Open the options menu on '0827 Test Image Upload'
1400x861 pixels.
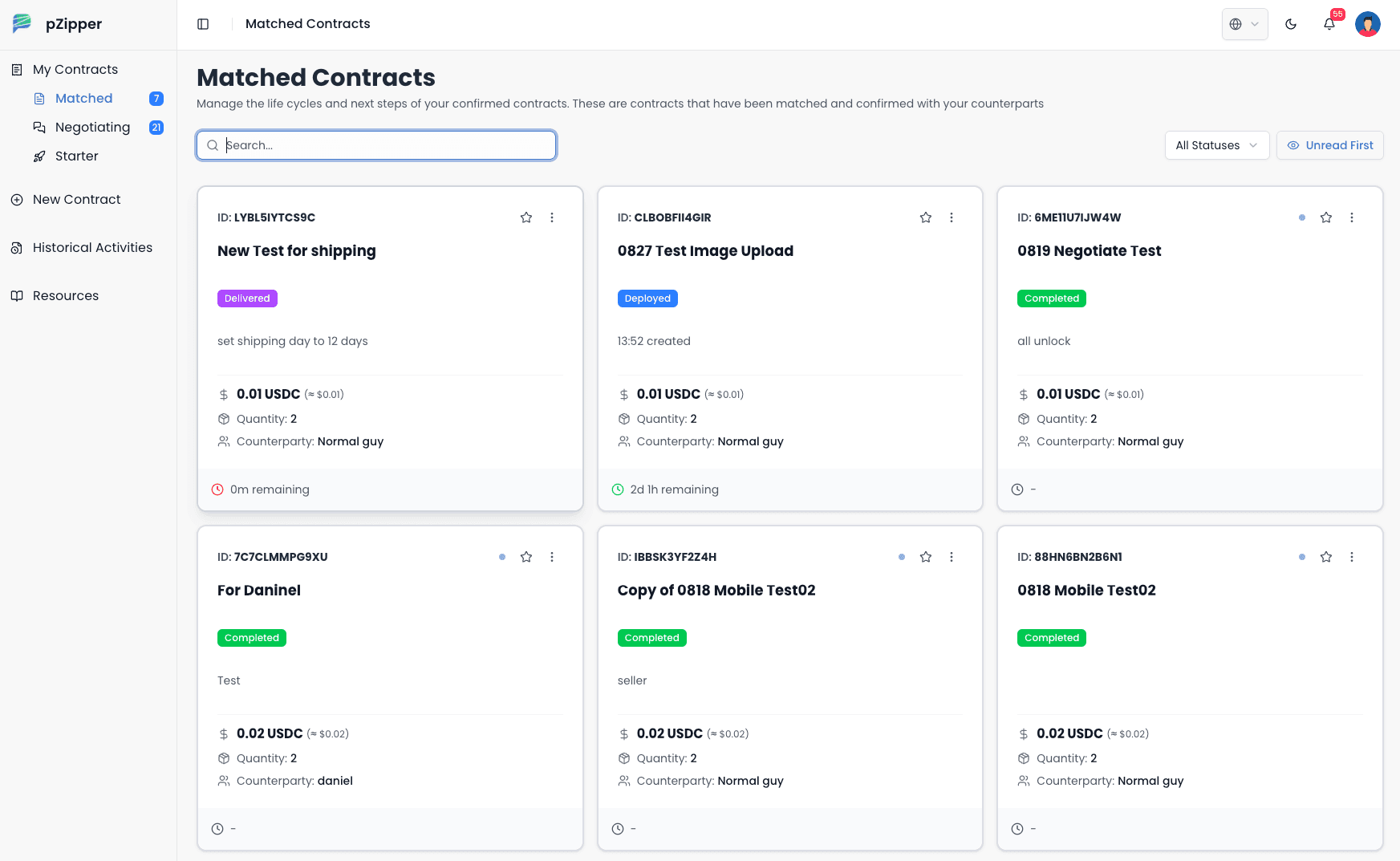952,217
